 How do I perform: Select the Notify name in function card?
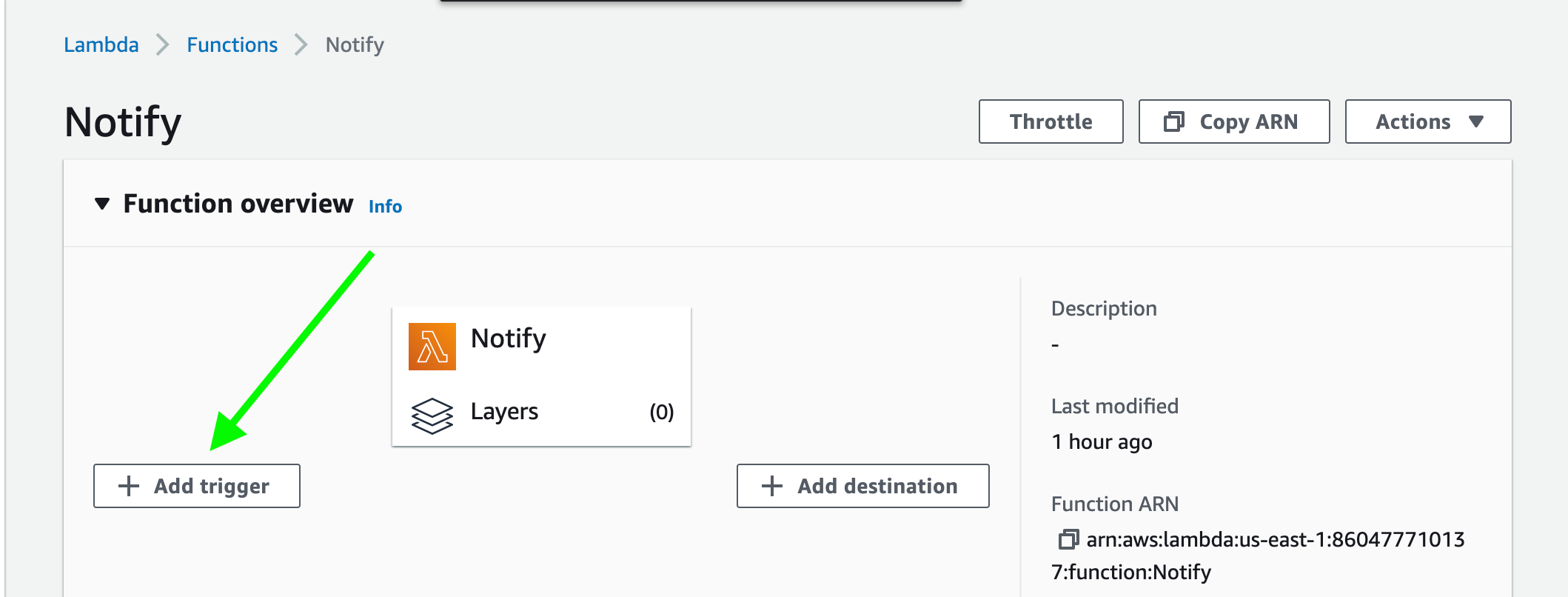pos(509,338)
